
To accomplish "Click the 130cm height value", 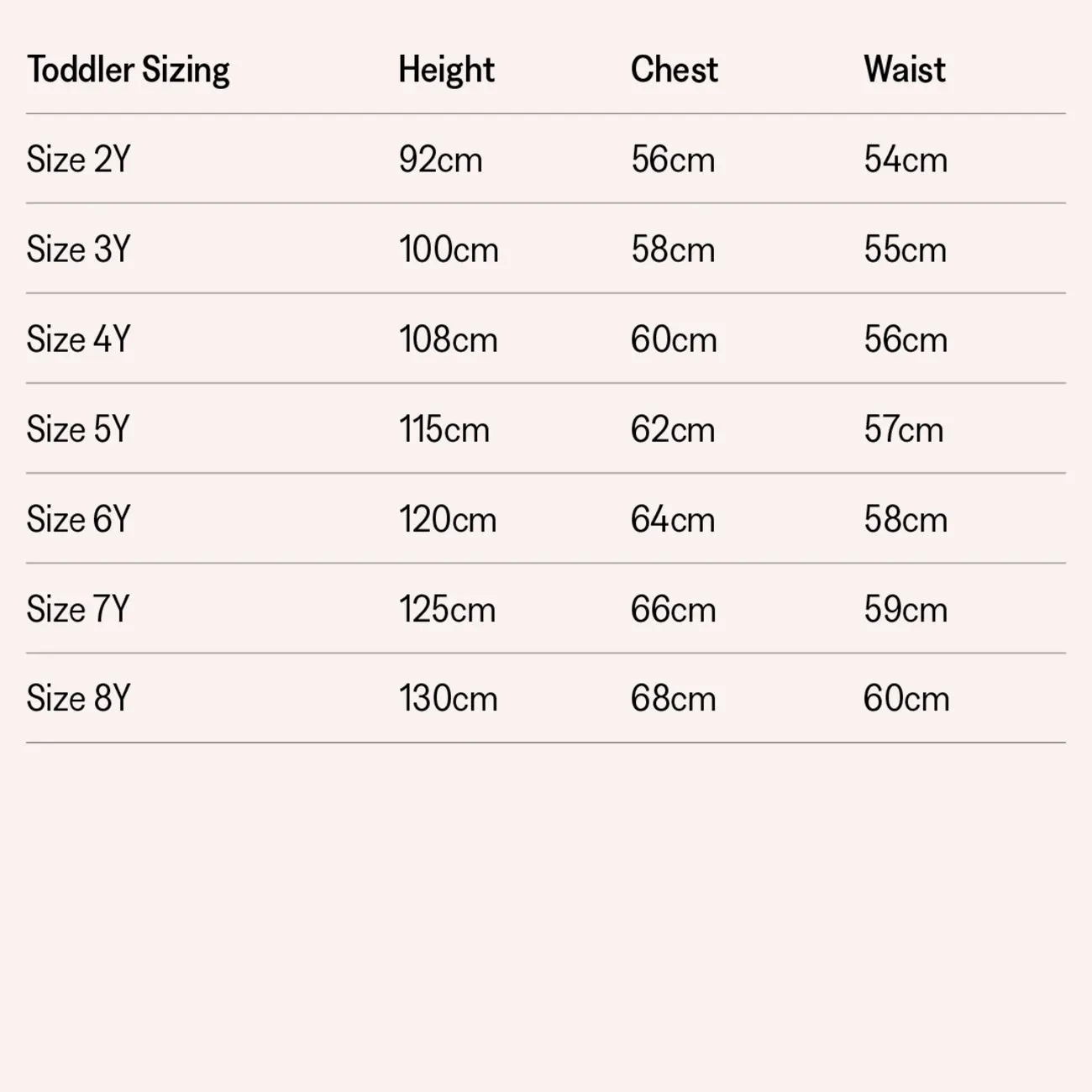I will click(448, 698).
